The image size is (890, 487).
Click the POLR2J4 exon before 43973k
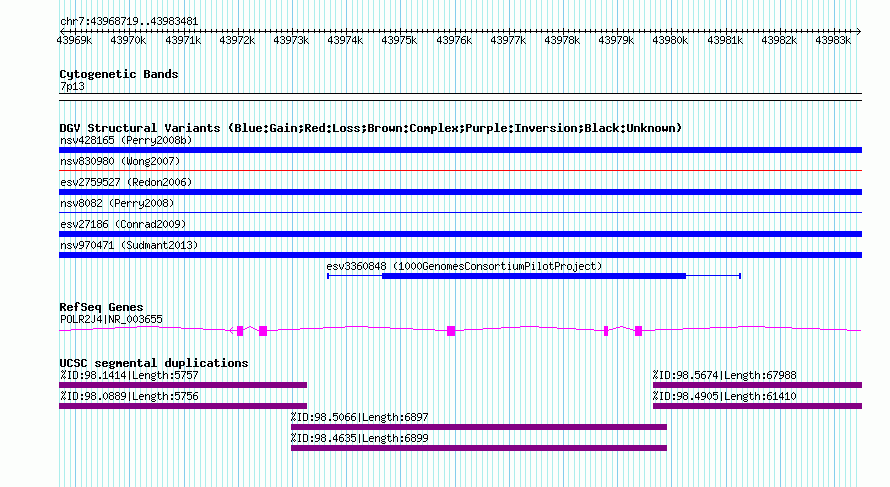(x=263, y=331)
